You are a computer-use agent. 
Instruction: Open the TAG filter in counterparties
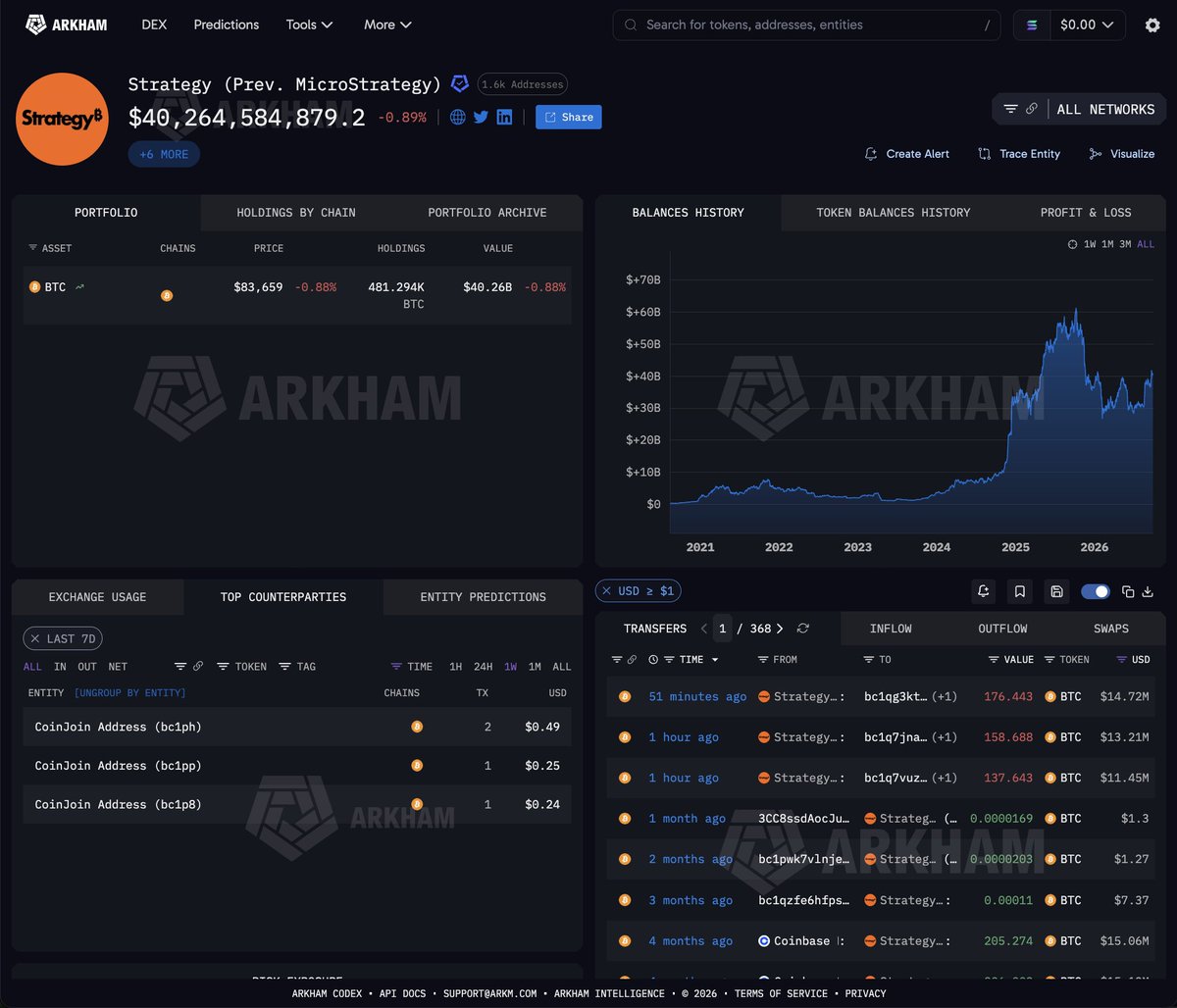297,667
